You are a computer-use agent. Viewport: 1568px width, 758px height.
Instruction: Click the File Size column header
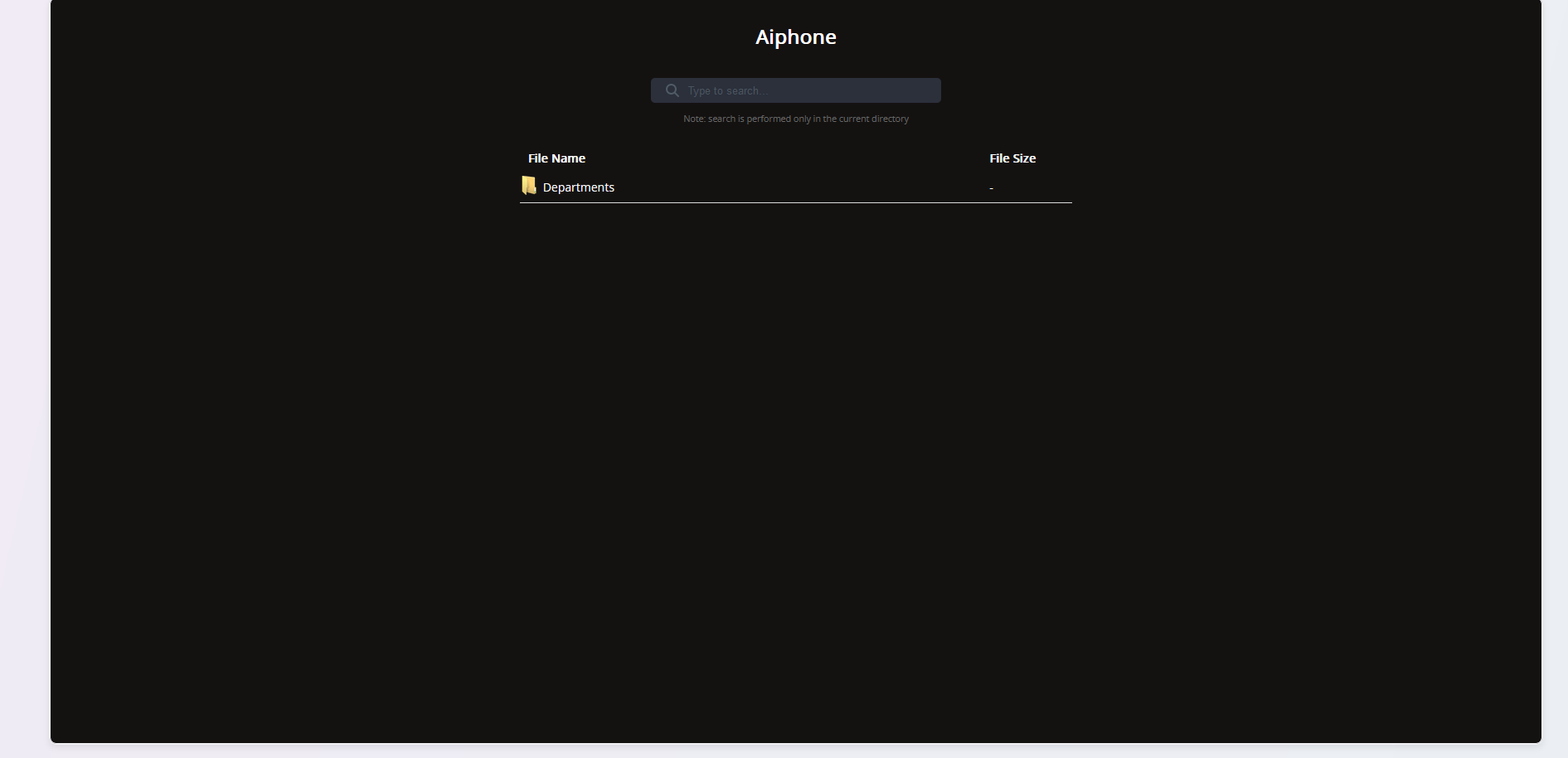[x=1012, y=158]
